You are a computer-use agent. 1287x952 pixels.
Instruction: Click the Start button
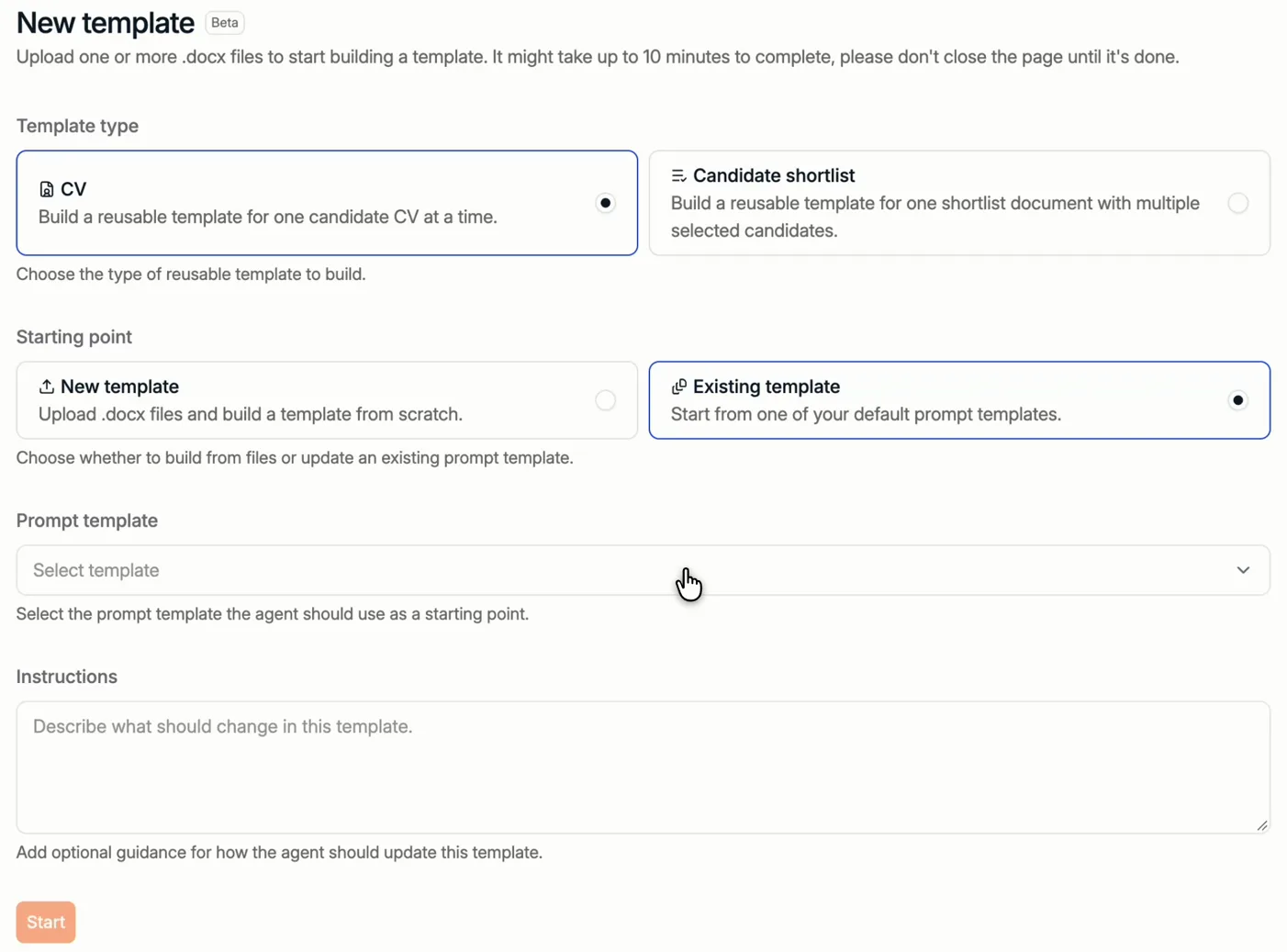[46, 922]
